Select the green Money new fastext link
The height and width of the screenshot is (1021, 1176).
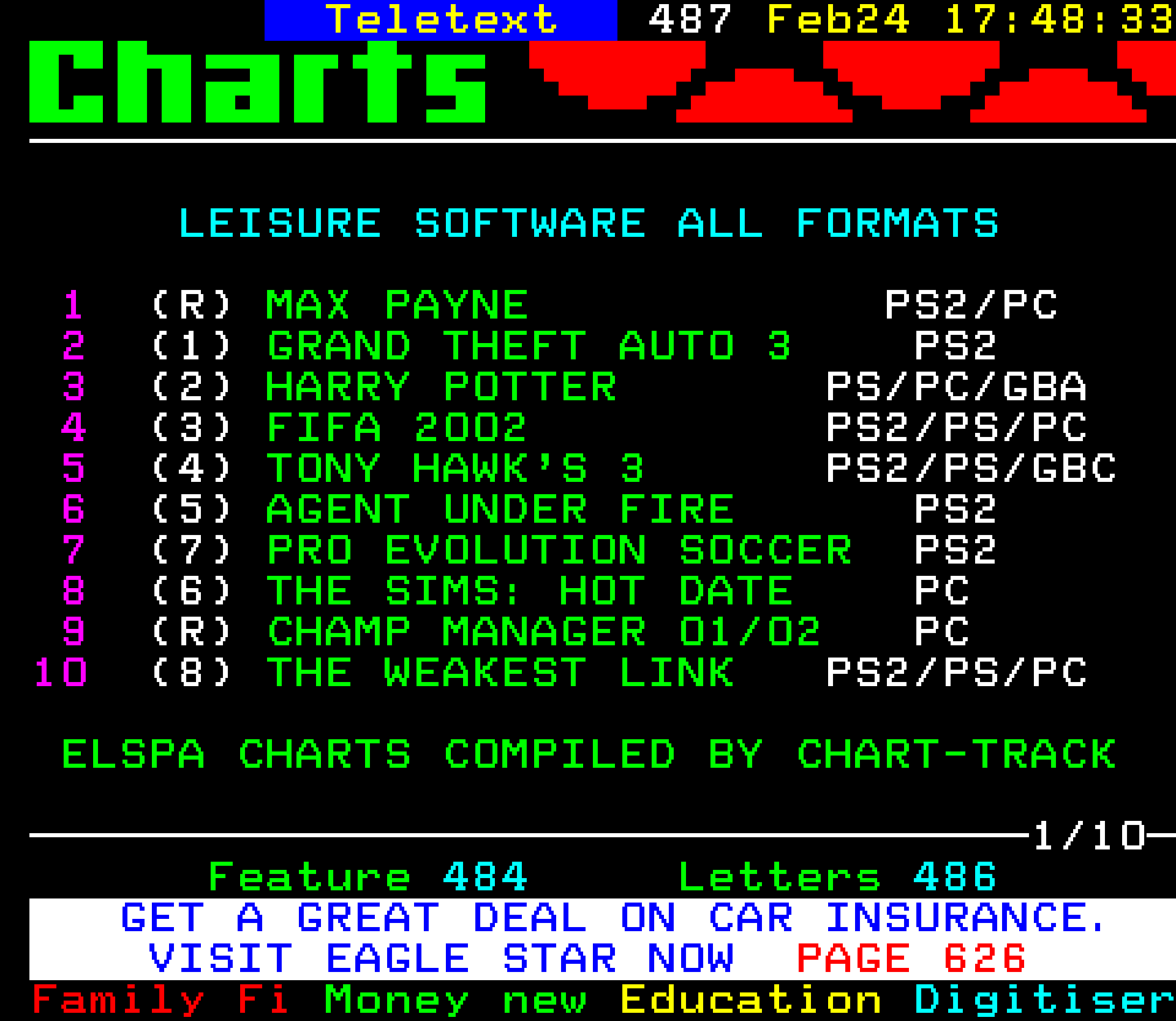(x=456, y=1000)
